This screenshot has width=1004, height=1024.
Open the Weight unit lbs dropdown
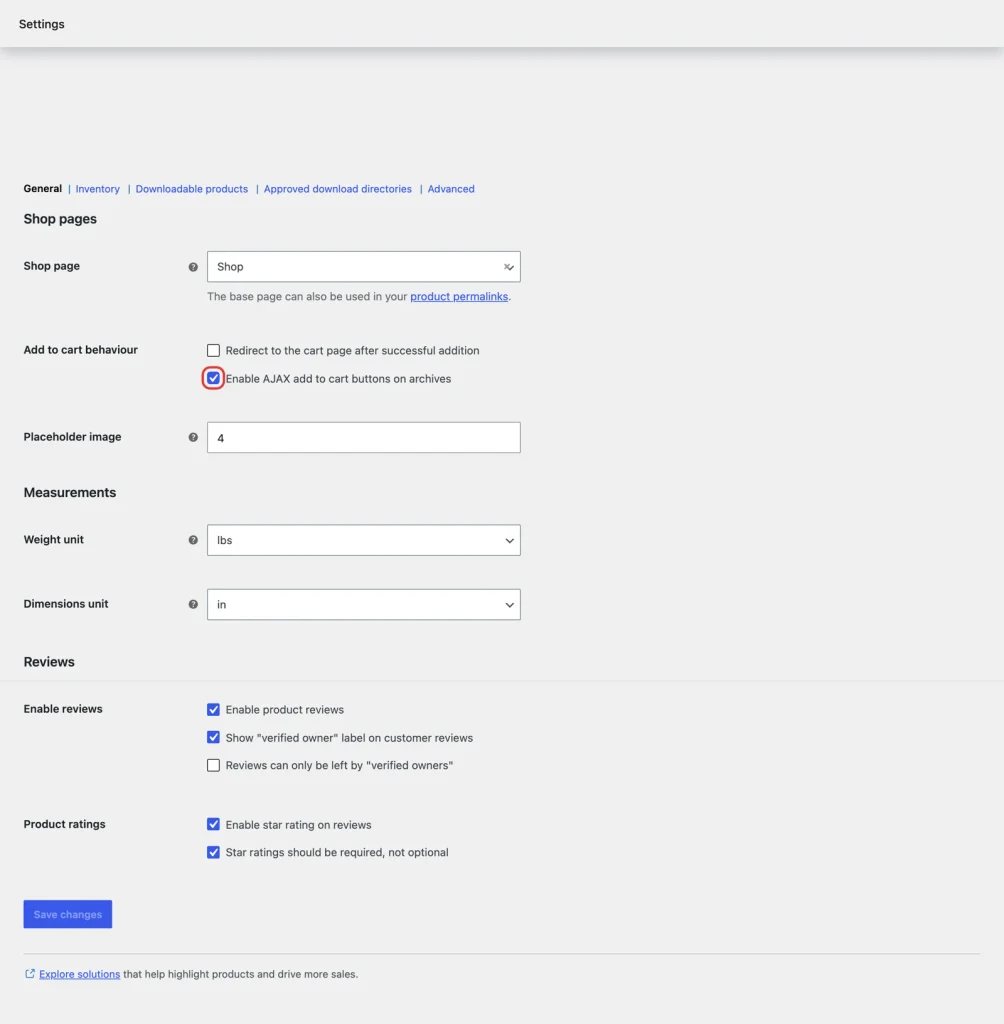tap(363, 540)
